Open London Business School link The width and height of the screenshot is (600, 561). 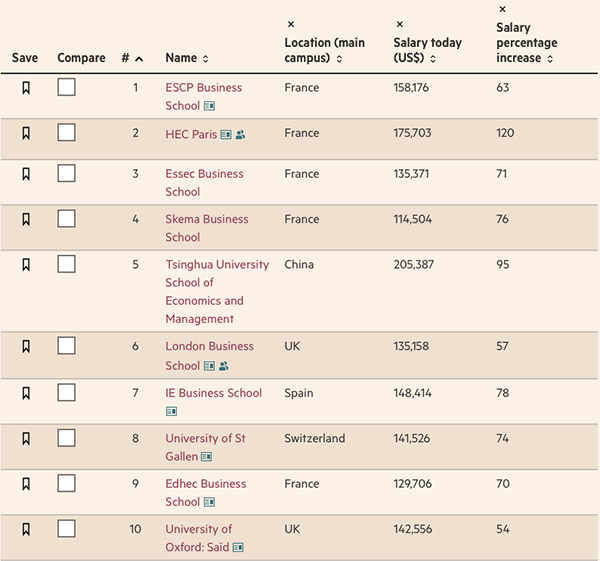209,356
